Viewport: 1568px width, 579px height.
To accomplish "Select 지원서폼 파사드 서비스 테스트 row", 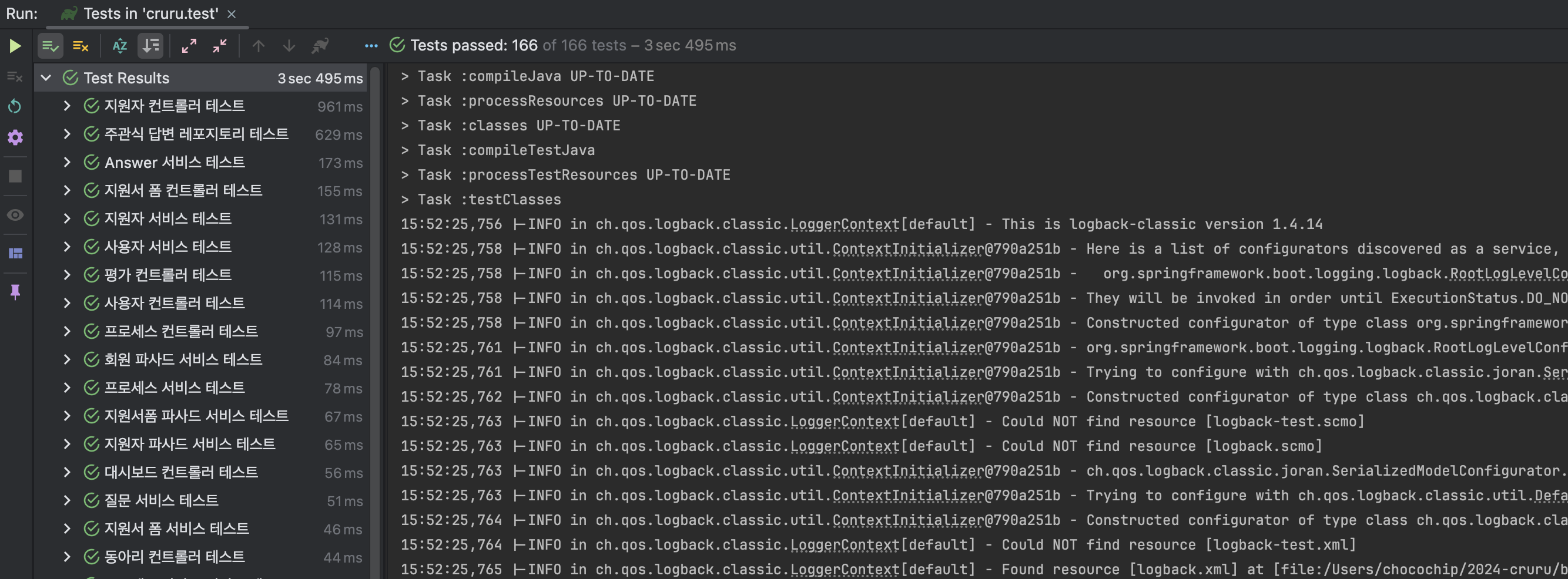I will click(201, 416).
